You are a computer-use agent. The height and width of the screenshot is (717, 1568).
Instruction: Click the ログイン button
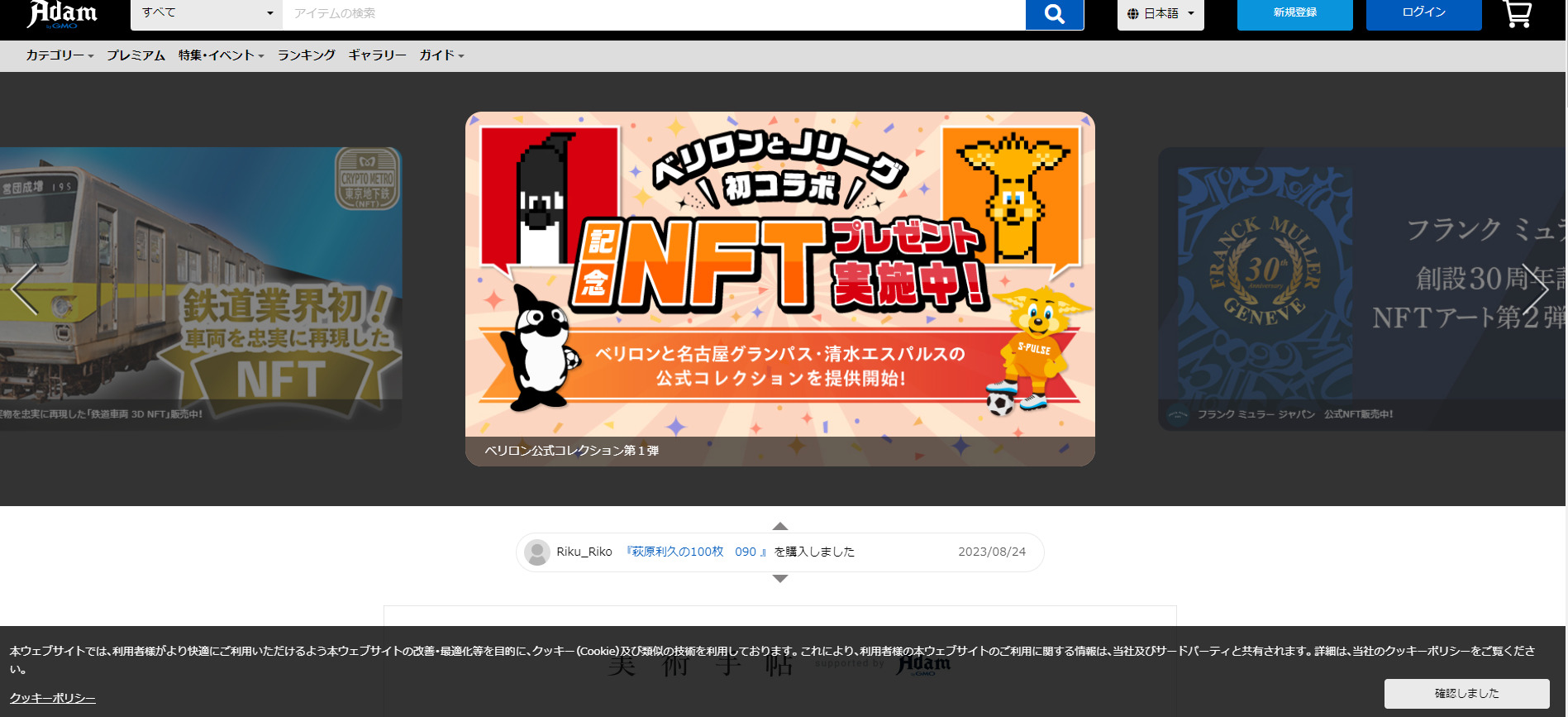1423,14
